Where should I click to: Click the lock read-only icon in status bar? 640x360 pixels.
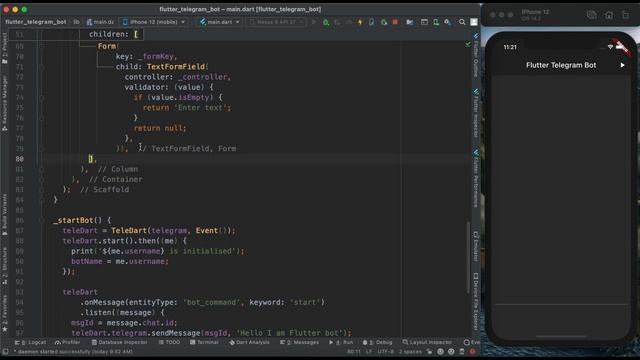pyautogui.click(x=429, y=351)
